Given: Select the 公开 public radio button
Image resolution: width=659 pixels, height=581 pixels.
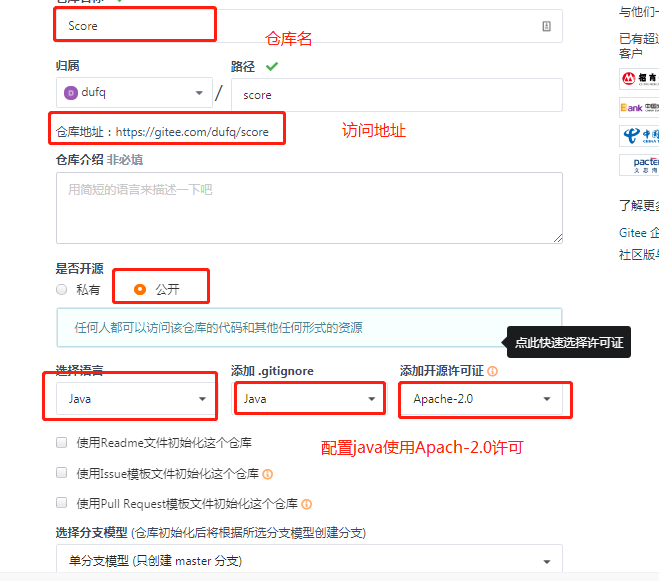Looking at the screenshot, I should pyautogui.click(x=140, y=290).
